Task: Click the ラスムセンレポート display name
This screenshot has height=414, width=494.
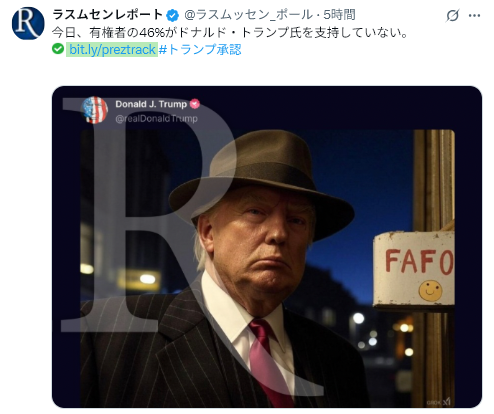Action: (x=108, y=15)
